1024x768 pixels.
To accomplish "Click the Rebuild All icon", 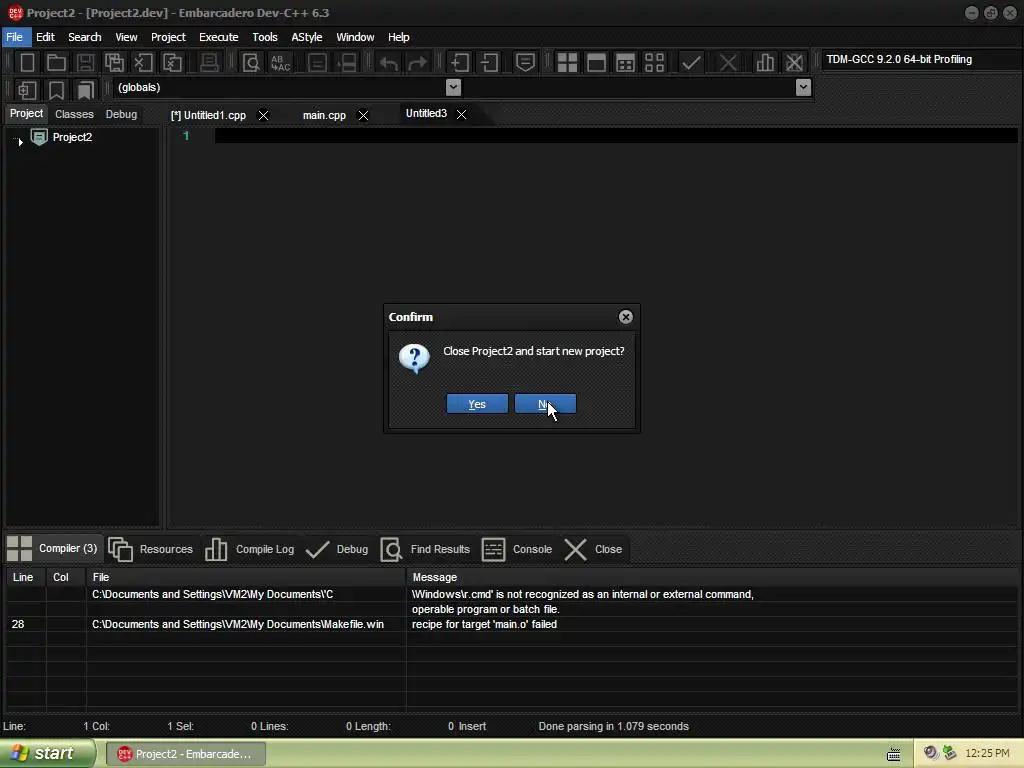I will [654, 63].
